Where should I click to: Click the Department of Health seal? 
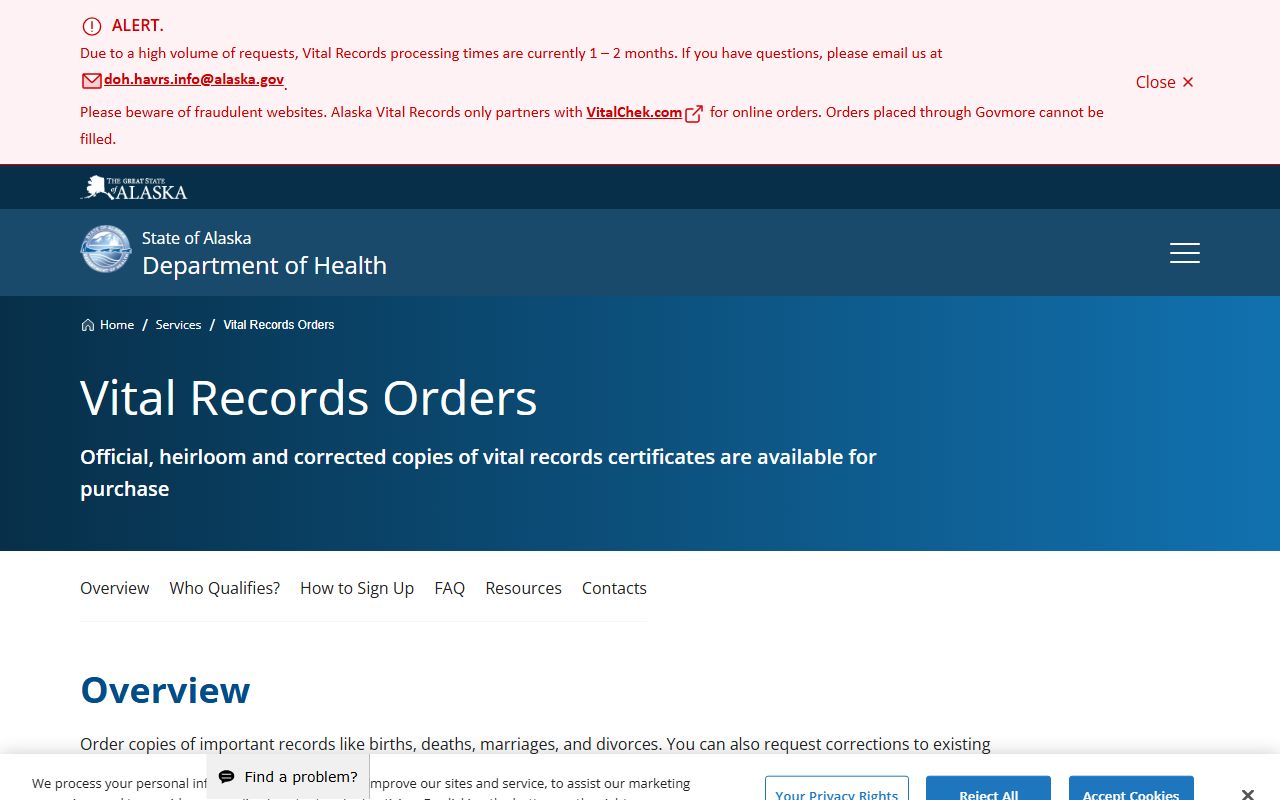[106, 249]
